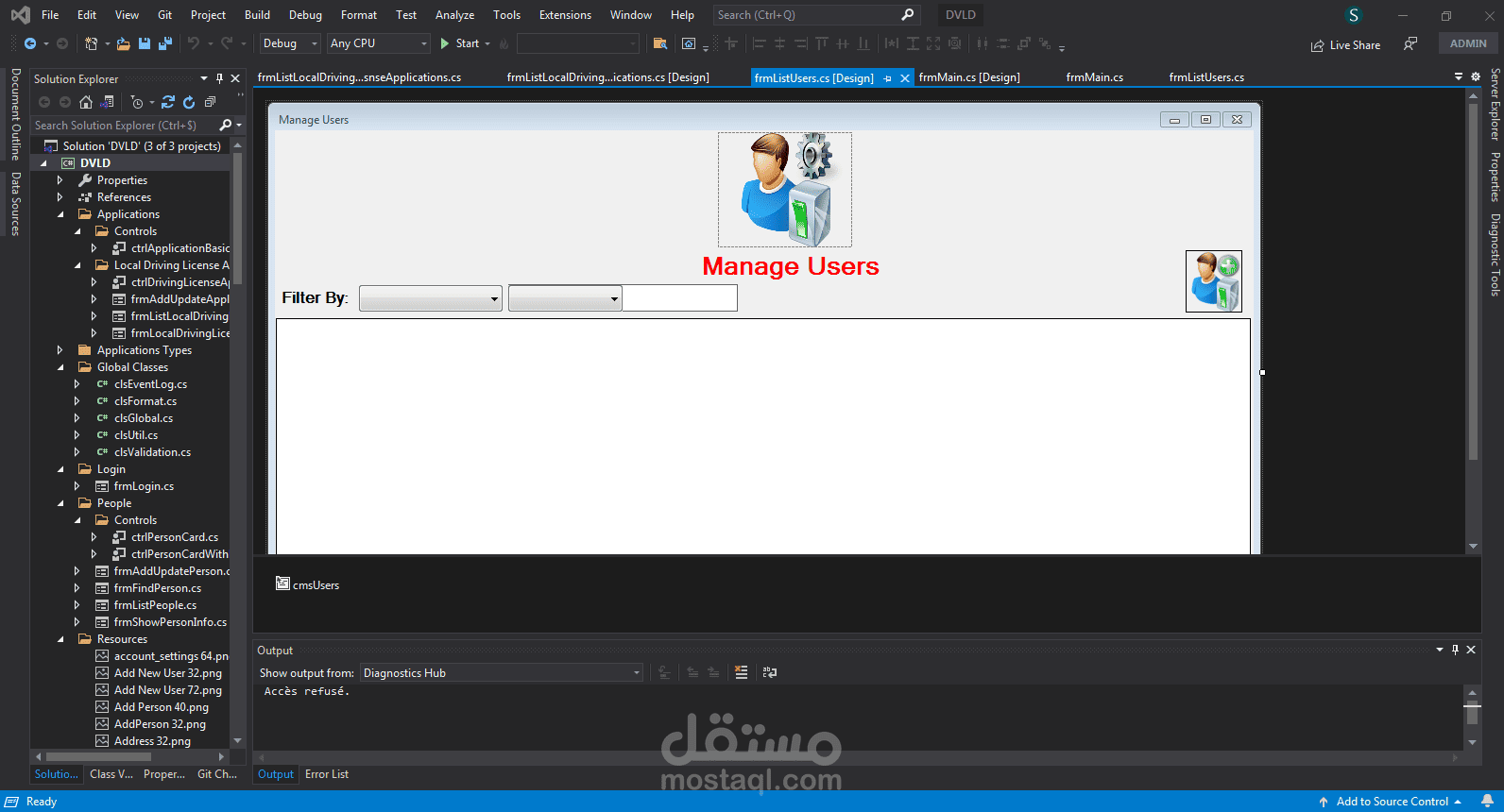Open the Live Share session button

[1345, 45]
